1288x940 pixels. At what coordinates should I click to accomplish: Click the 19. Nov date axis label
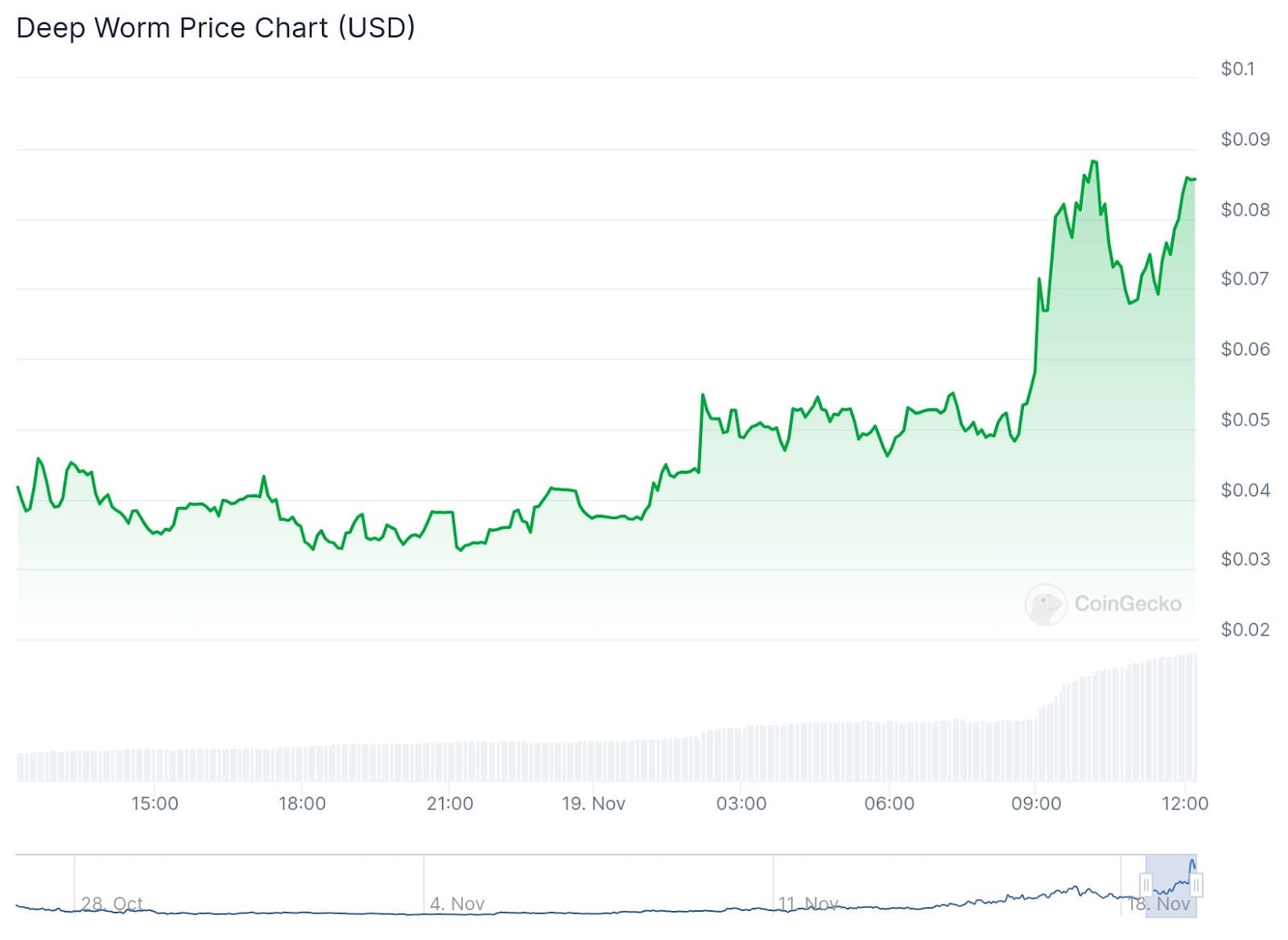coord(593,803)
